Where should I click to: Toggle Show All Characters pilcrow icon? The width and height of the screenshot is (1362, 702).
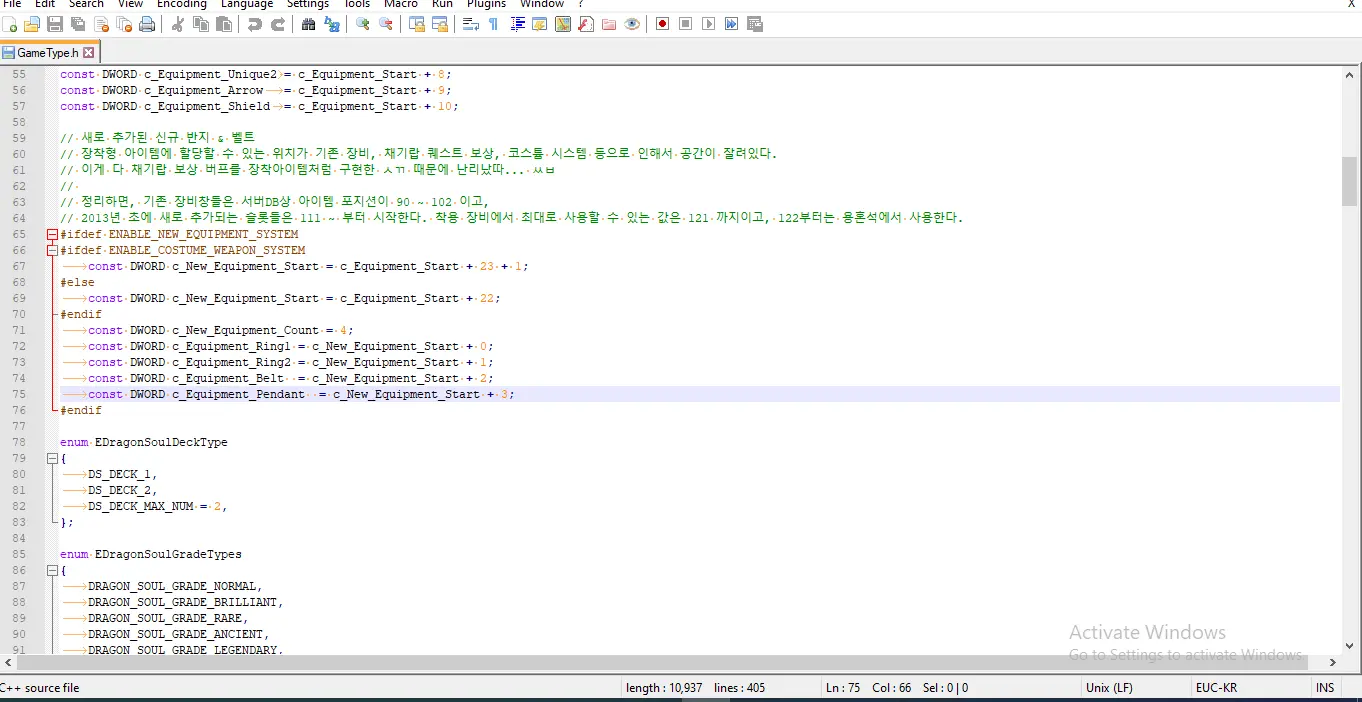[x=493, y=24]
